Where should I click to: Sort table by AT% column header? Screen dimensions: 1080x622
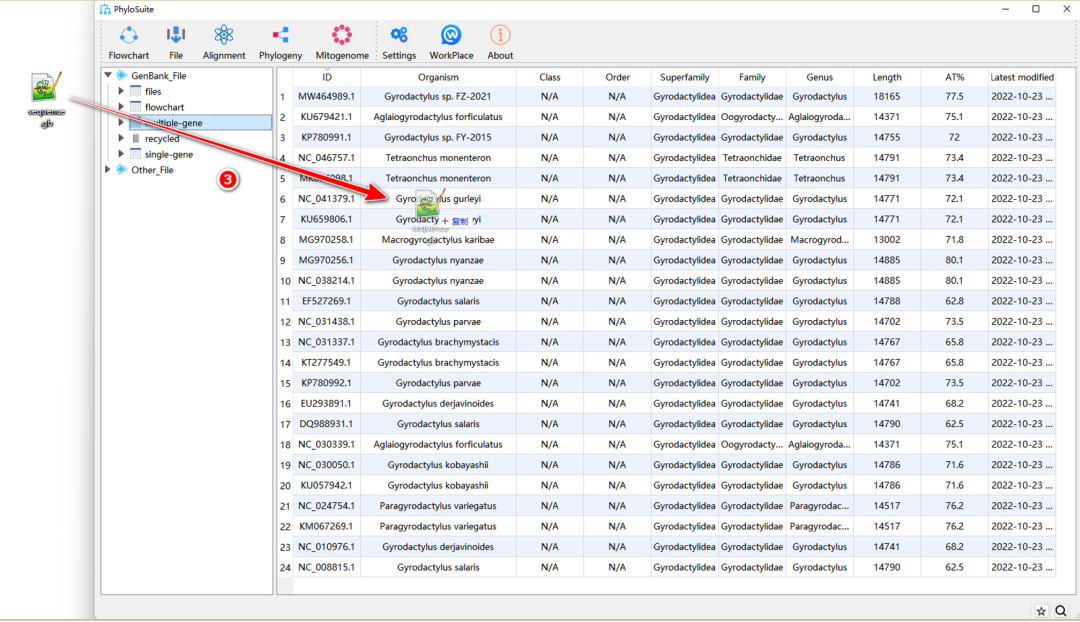tap(955, 77)
